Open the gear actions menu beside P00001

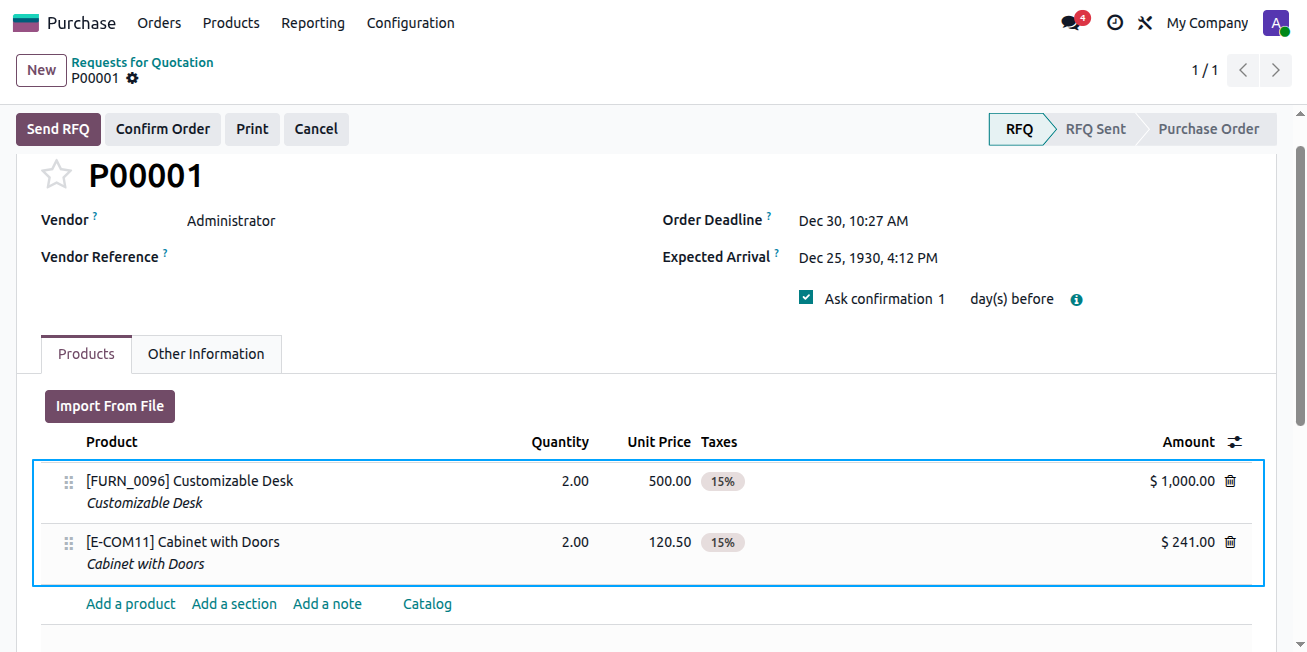point(132,78)
